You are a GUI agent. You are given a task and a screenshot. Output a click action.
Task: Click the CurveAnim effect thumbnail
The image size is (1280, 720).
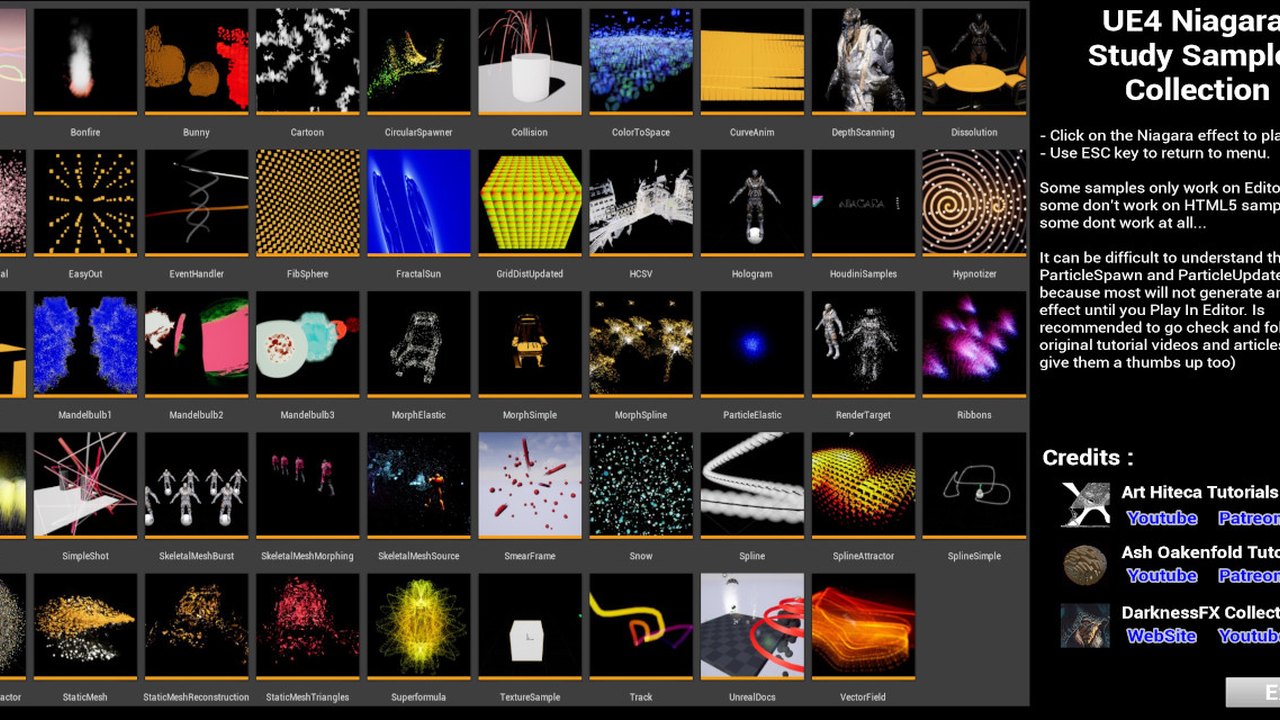tap(751, 62)
